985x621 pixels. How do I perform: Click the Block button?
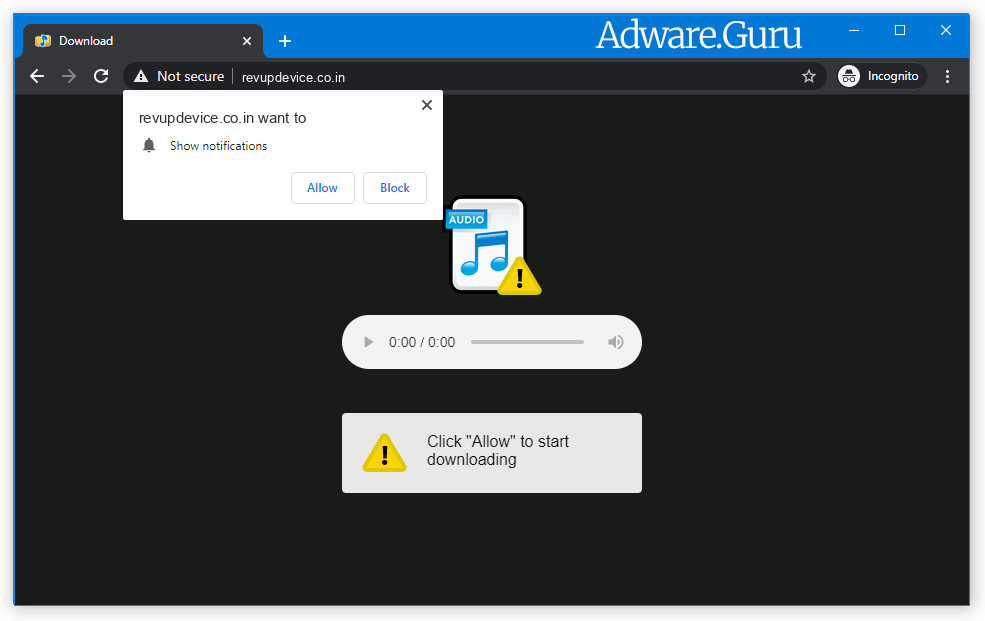tap(394, 188)
